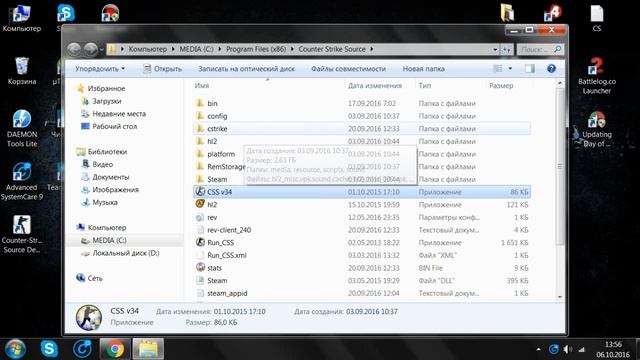This screenshot has width=640, height=360.
Task: Open Counter-Strike Source desktop shortcut
Action: click(22, 234)
